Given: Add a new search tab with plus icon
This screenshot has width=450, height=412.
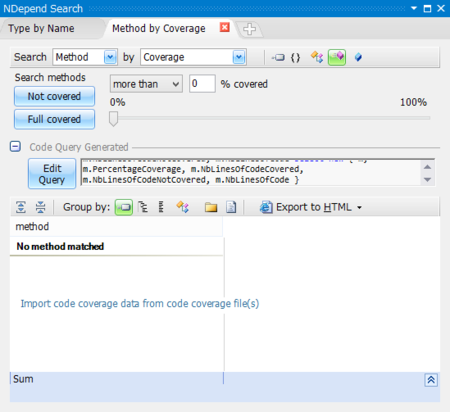Looking at the screenshot, I should point(249,29).
